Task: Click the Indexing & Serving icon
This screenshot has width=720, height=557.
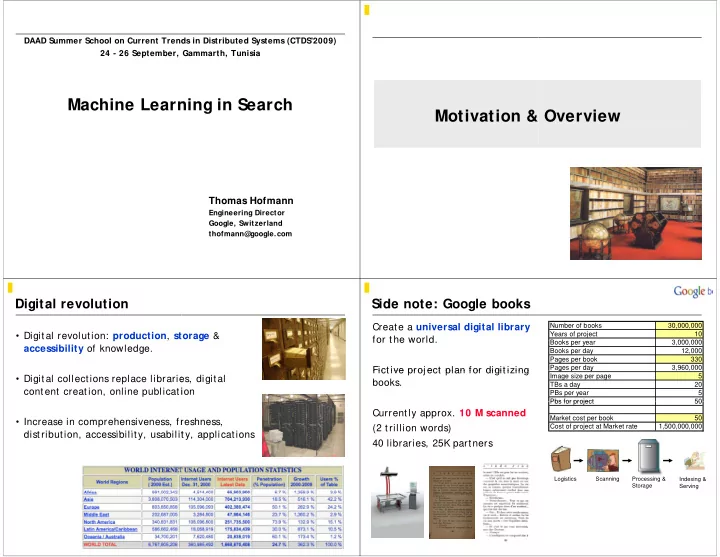Action: [x=693, y=461]
